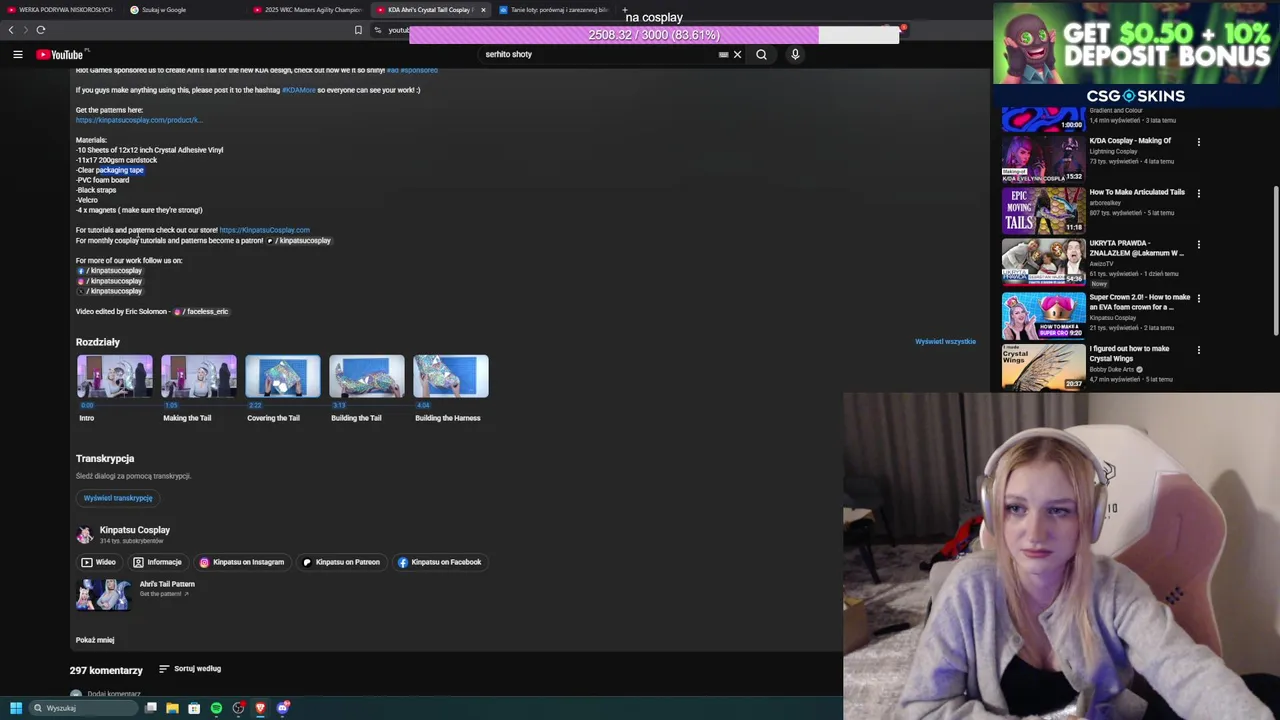Open Task View on taskbar
This screenshot has height=720, width=1280.
[151, 708]
